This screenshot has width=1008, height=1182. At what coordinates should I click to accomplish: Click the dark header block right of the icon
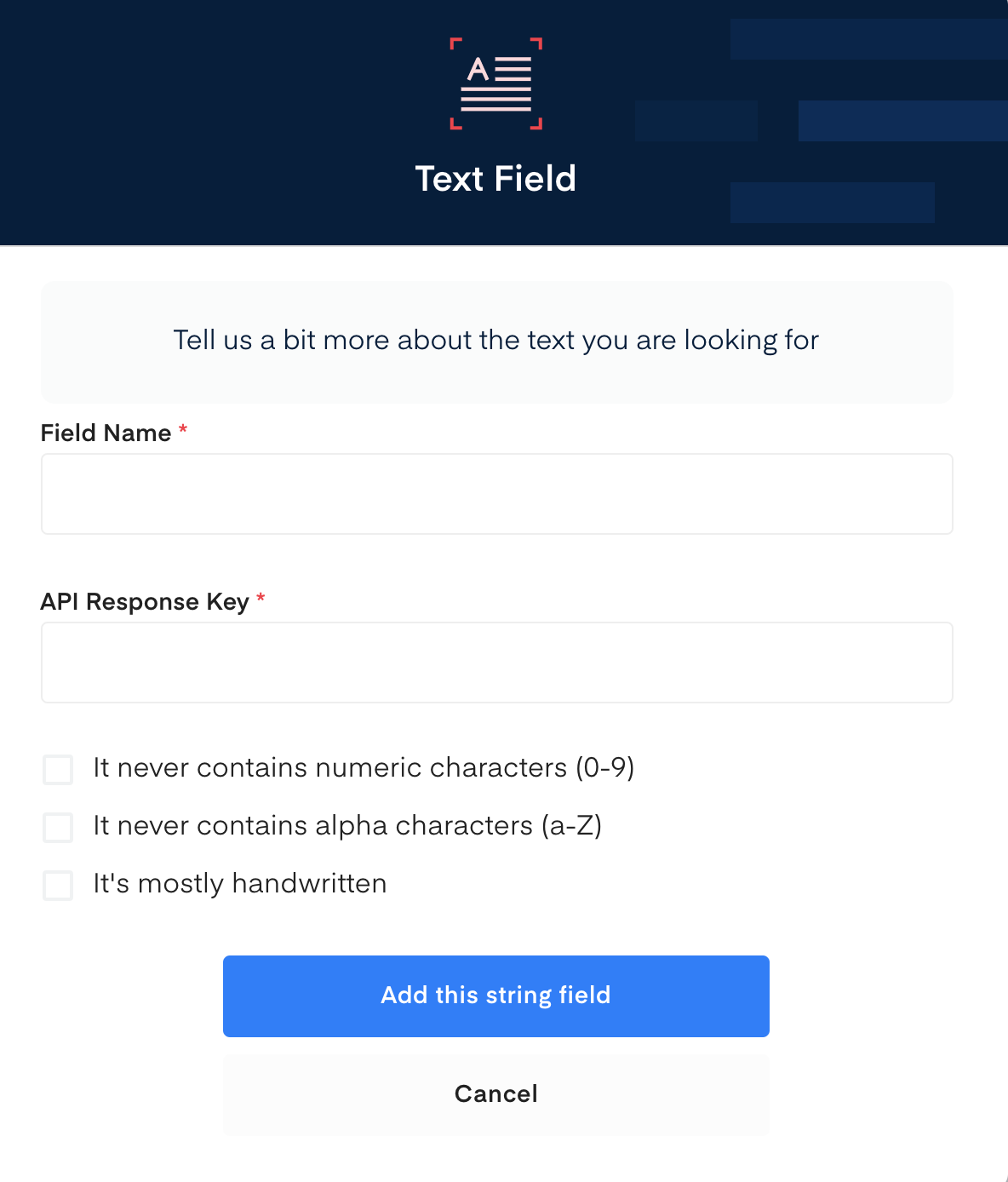click(x=696, y=121)
